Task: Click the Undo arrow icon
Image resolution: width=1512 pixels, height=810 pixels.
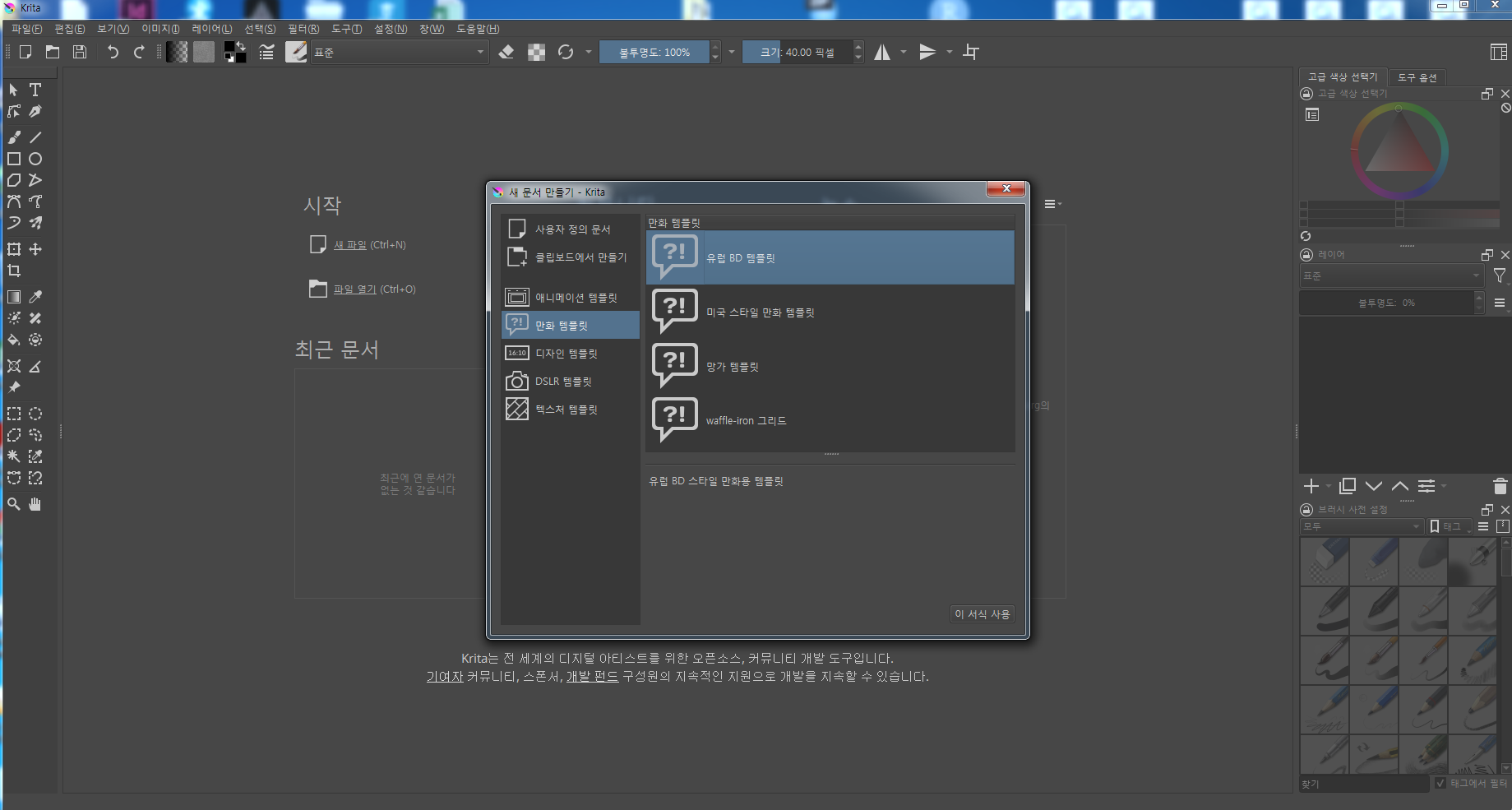Action: point(113,52)
